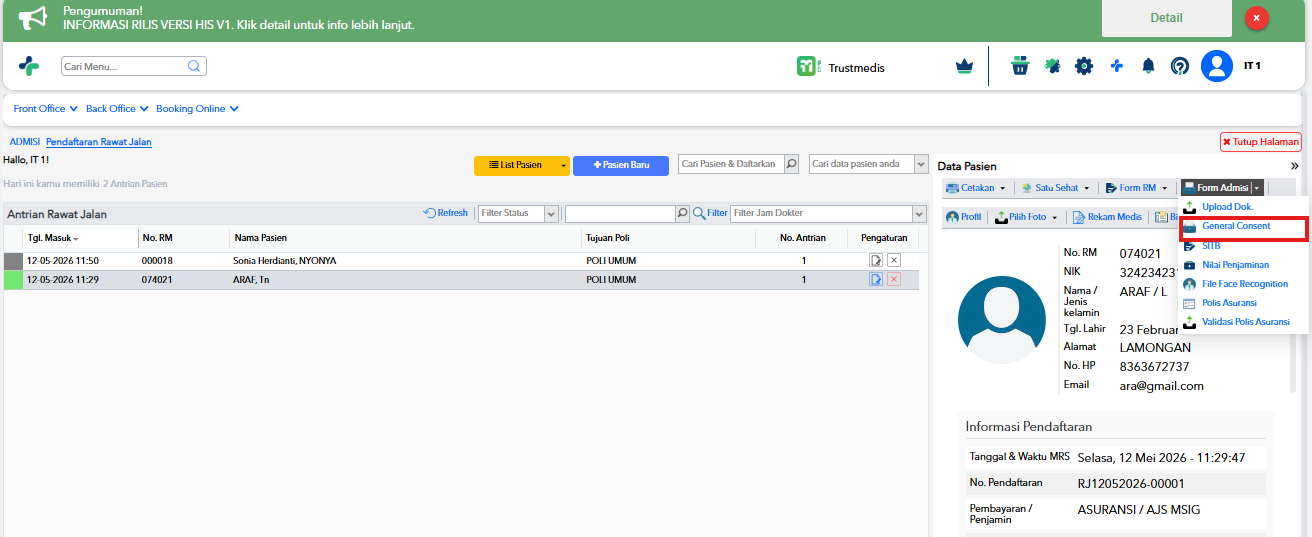Click the empty search field after Filter Status
Viewport: 1312px width, 537px height.
coord(620,213)
